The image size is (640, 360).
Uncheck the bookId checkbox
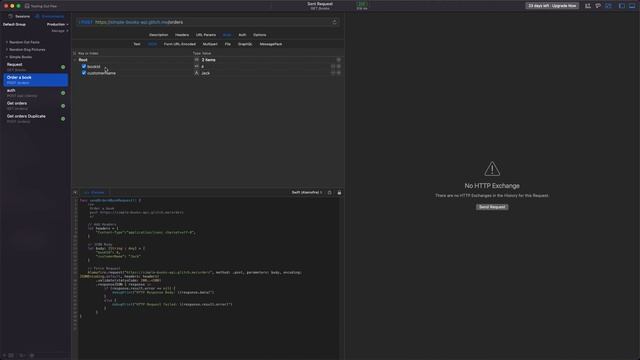(x=84, y=66)
